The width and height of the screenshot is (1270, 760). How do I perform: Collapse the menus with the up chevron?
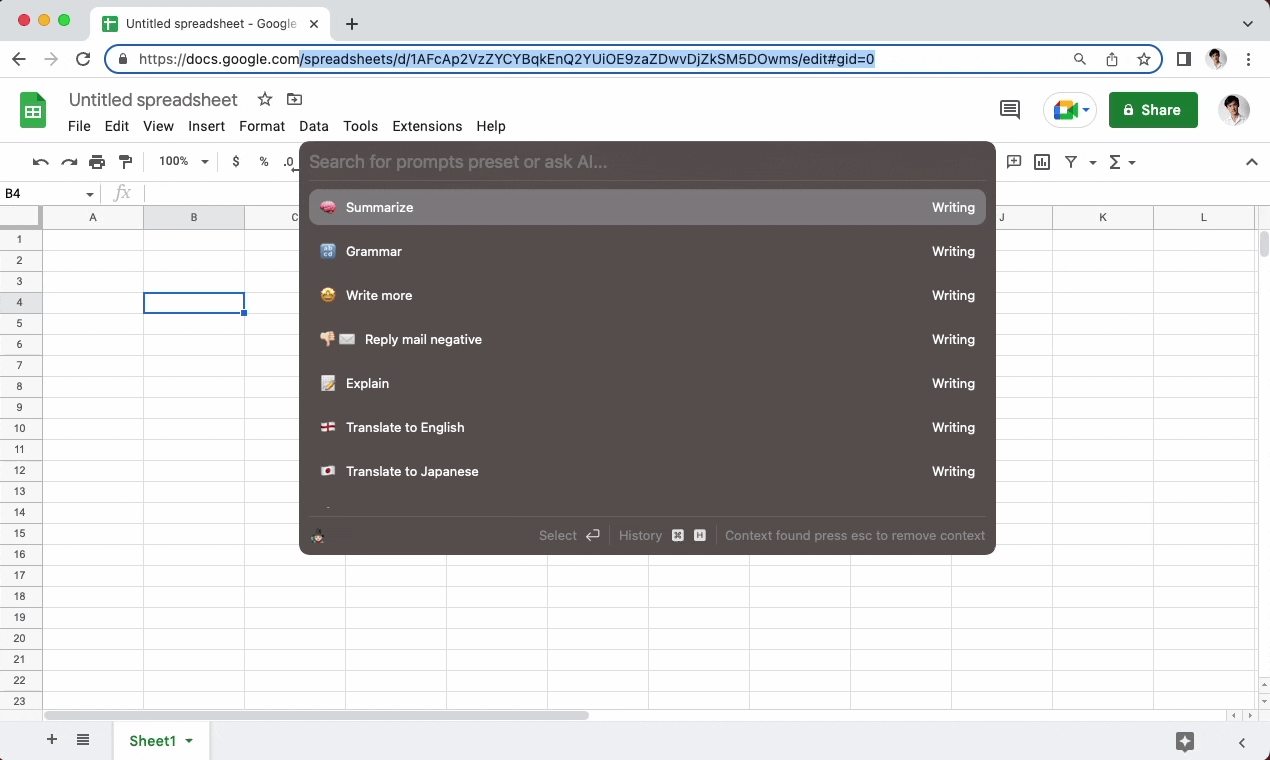1251,162
